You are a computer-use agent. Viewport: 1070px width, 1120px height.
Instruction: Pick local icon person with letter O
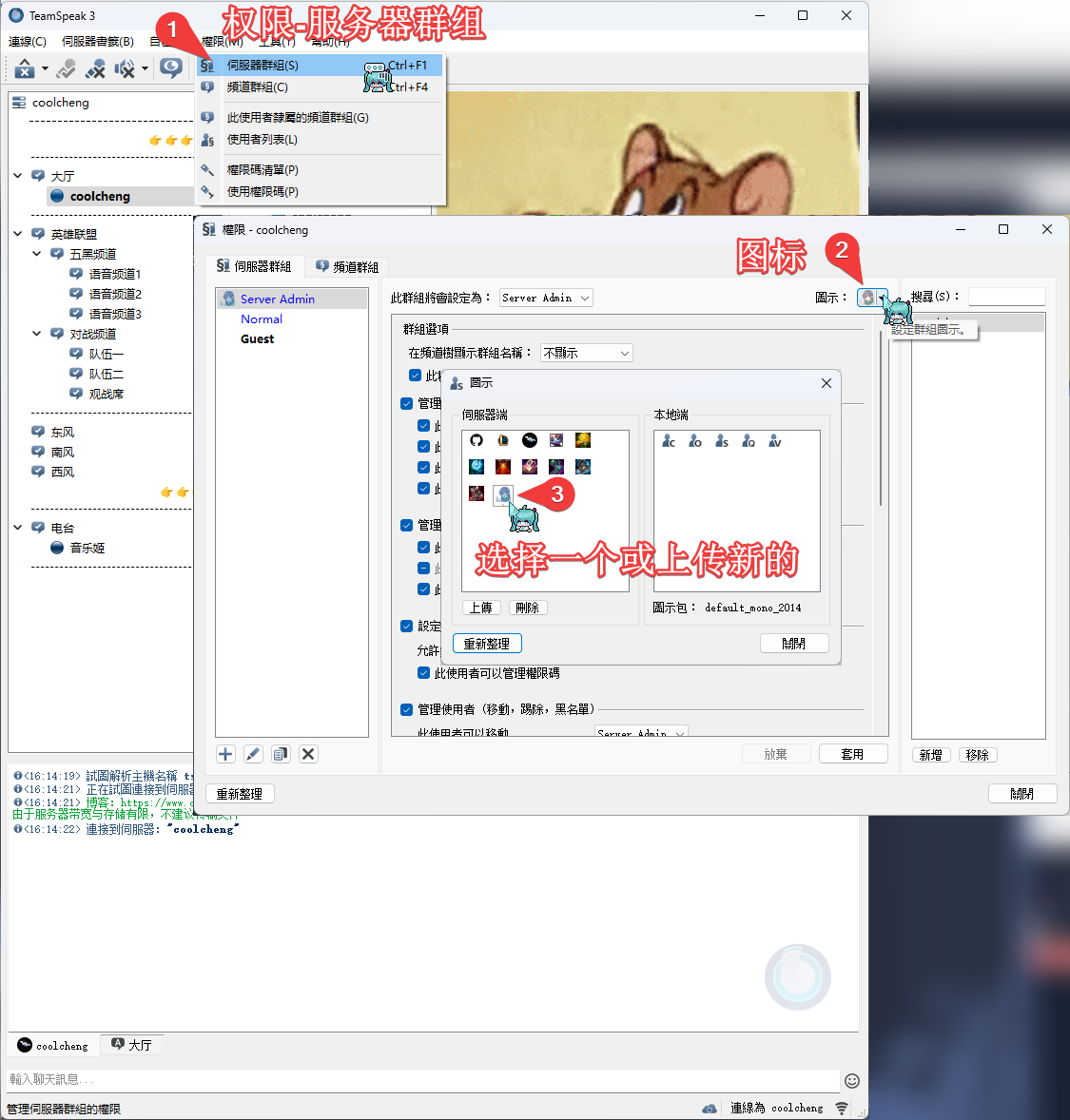[695, 441]
